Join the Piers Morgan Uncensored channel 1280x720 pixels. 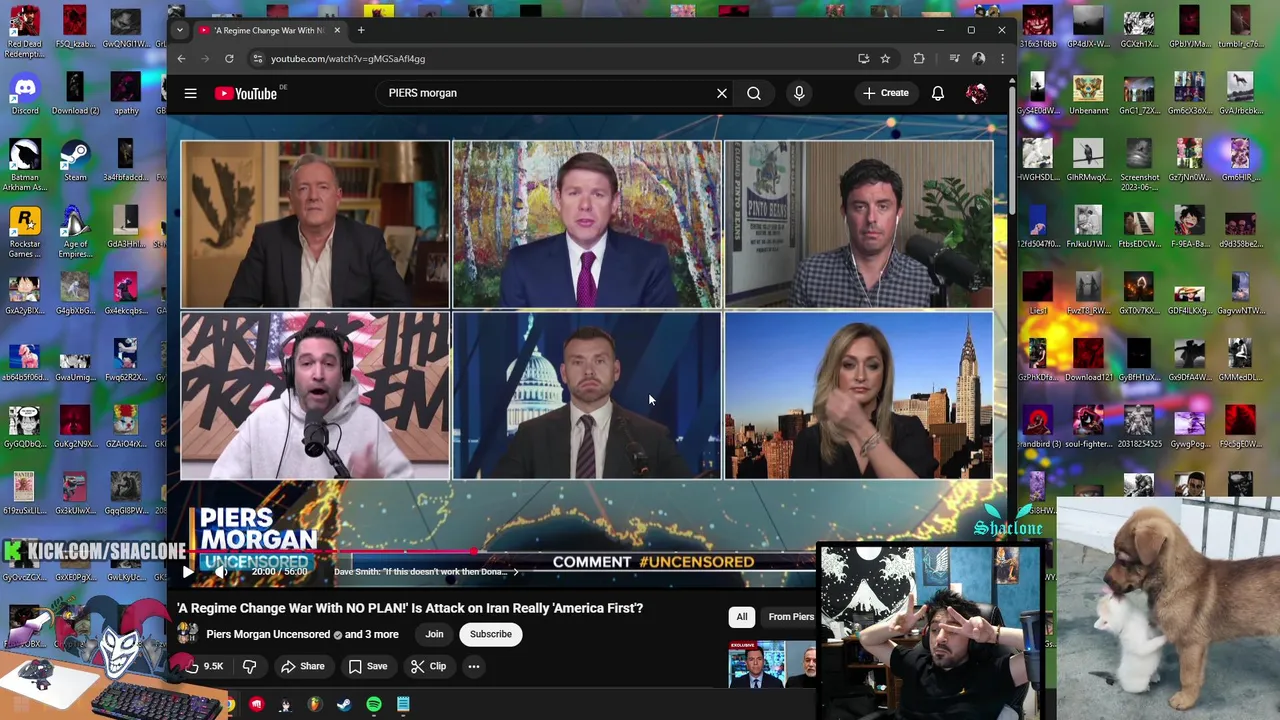coord(434,634)
